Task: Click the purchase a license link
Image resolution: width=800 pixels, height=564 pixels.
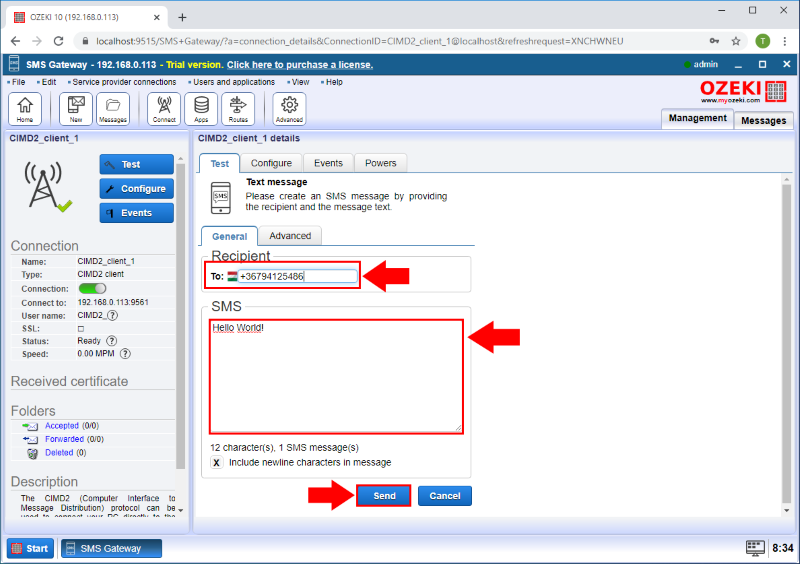Action: 299,65
